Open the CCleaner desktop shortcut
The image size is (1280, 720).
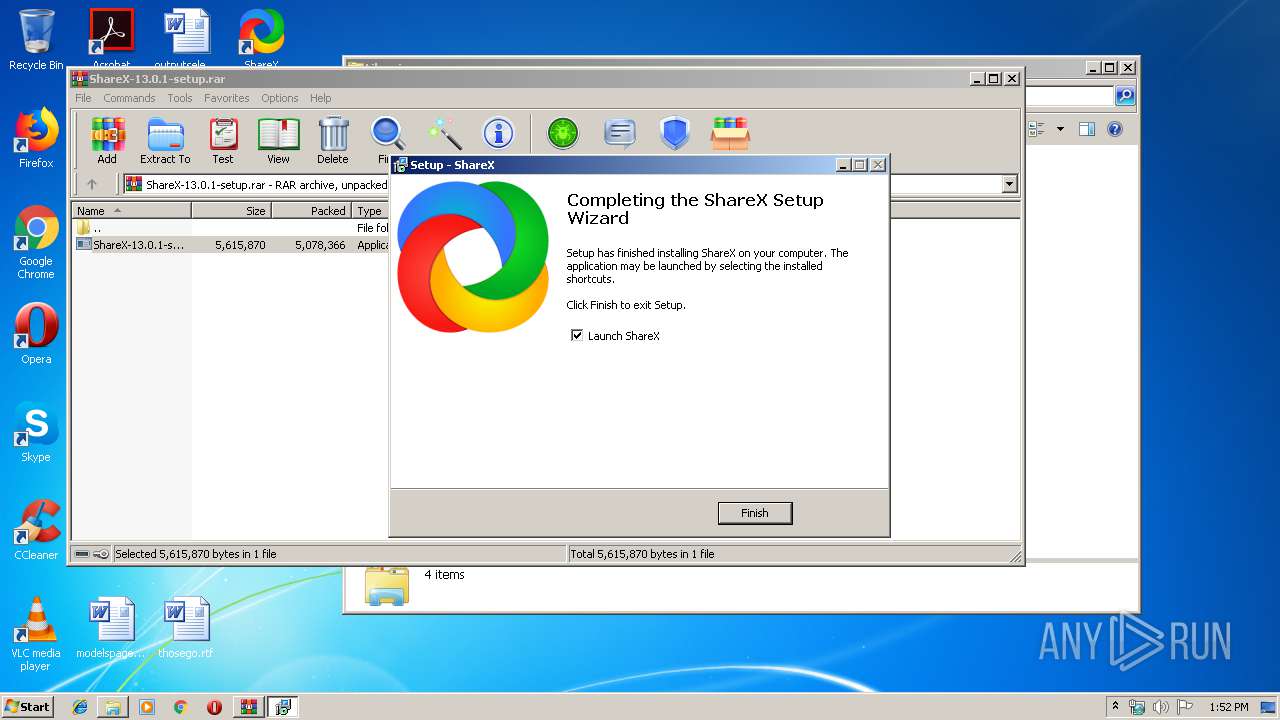tap(36, 530)
